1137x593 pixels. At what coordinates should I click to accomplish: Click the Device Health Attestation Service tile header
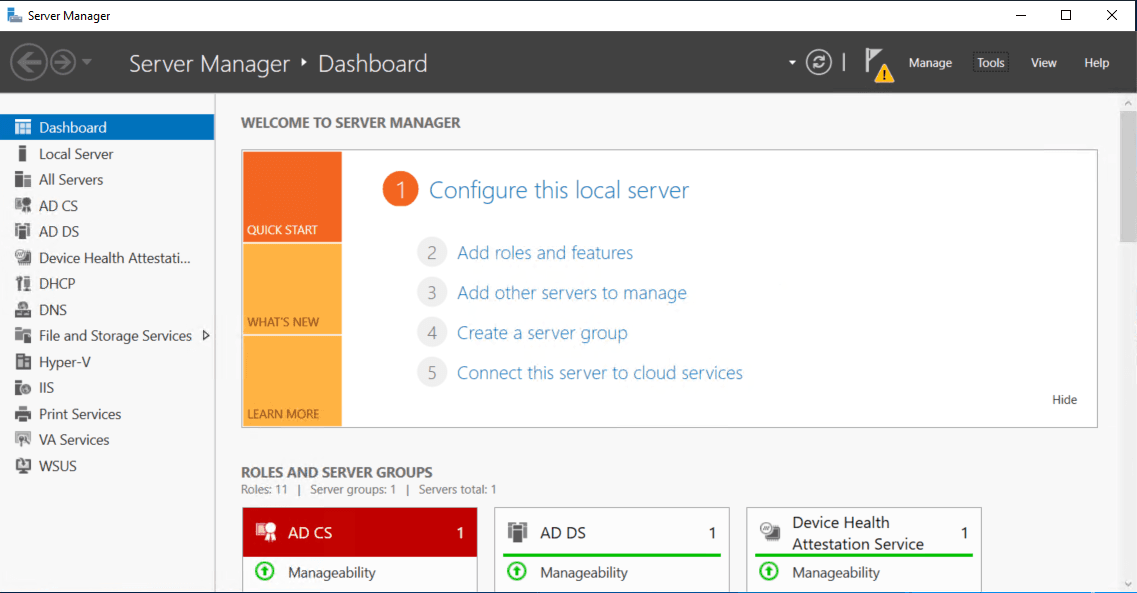point(864,532)
